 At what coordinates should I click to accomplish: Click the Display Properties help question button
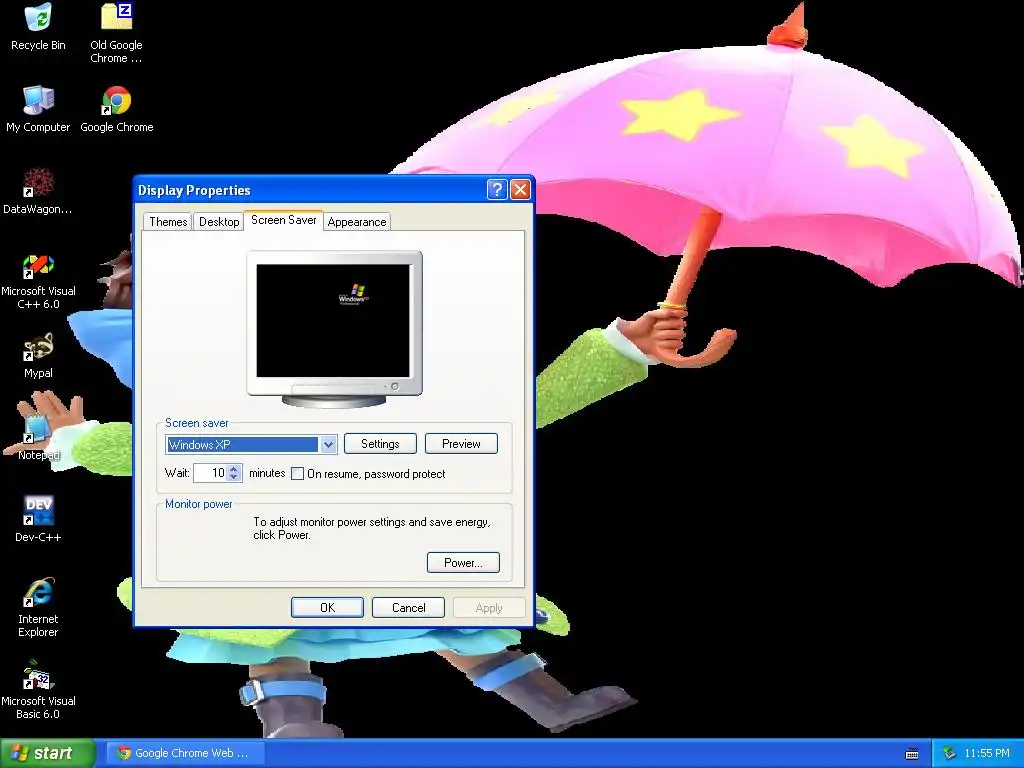pos(497,190)
